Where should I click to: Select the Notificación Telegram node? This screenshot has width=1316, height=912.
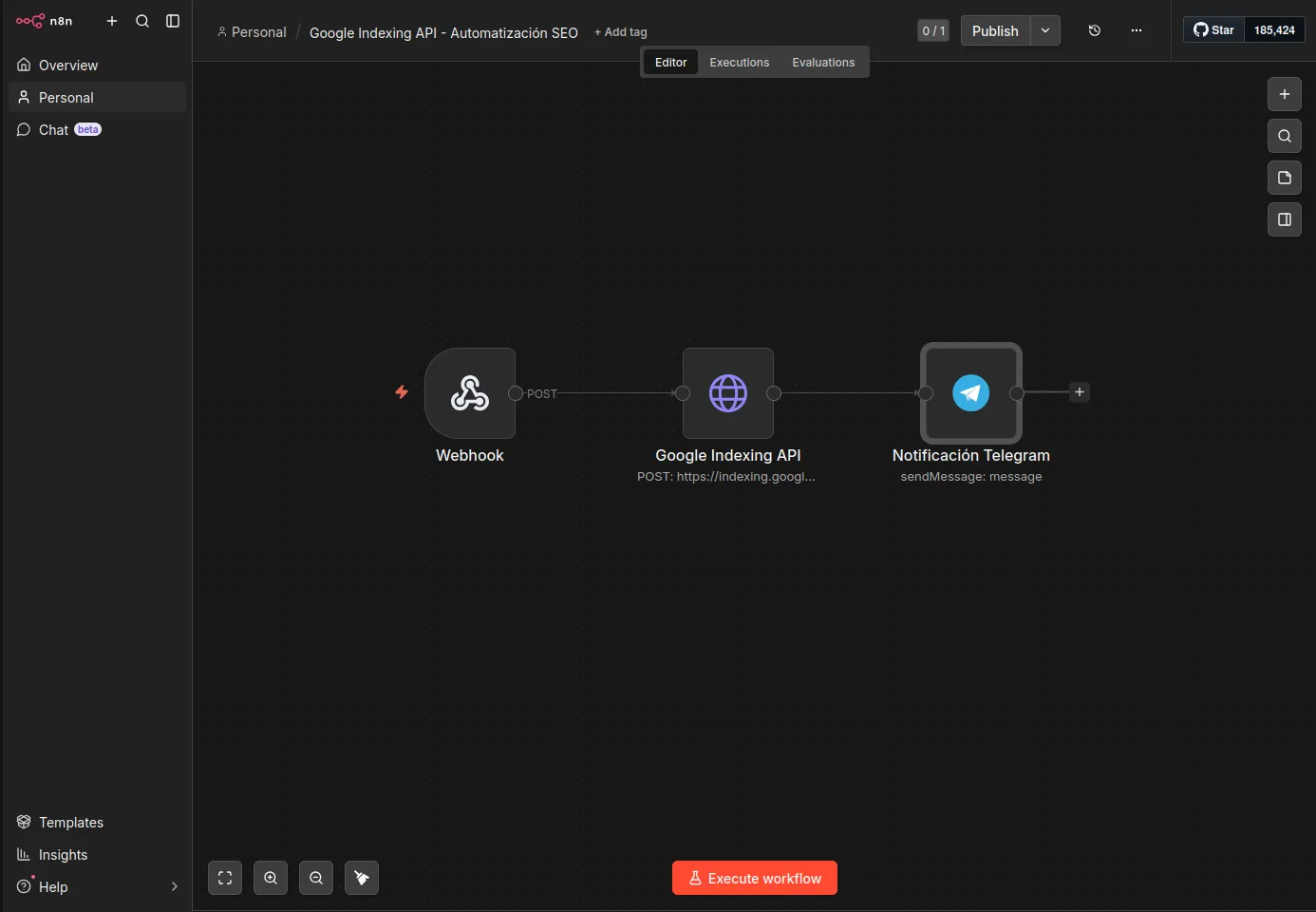pos(971,393)
